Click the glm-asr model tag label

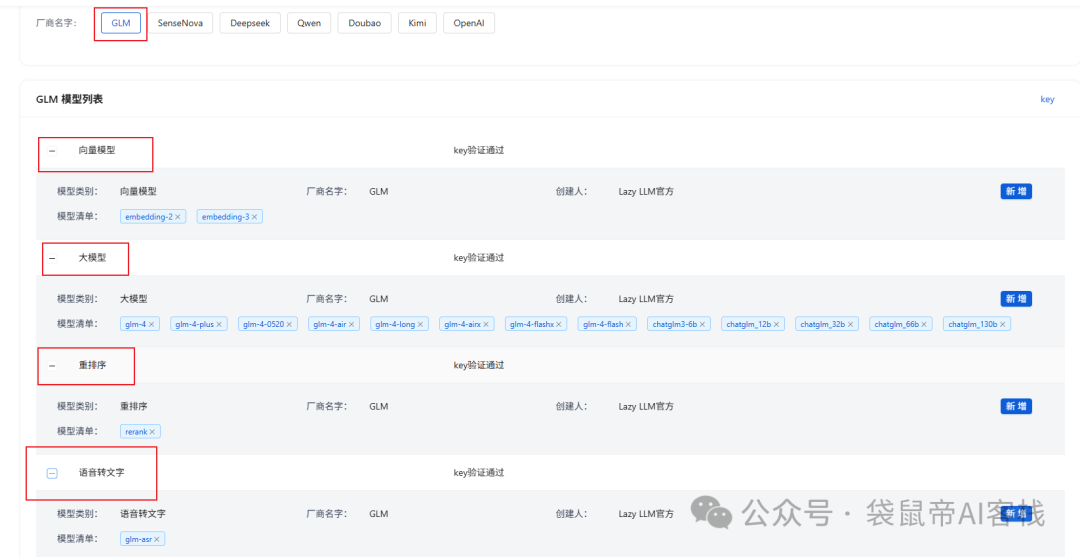(x=138, y=539)
